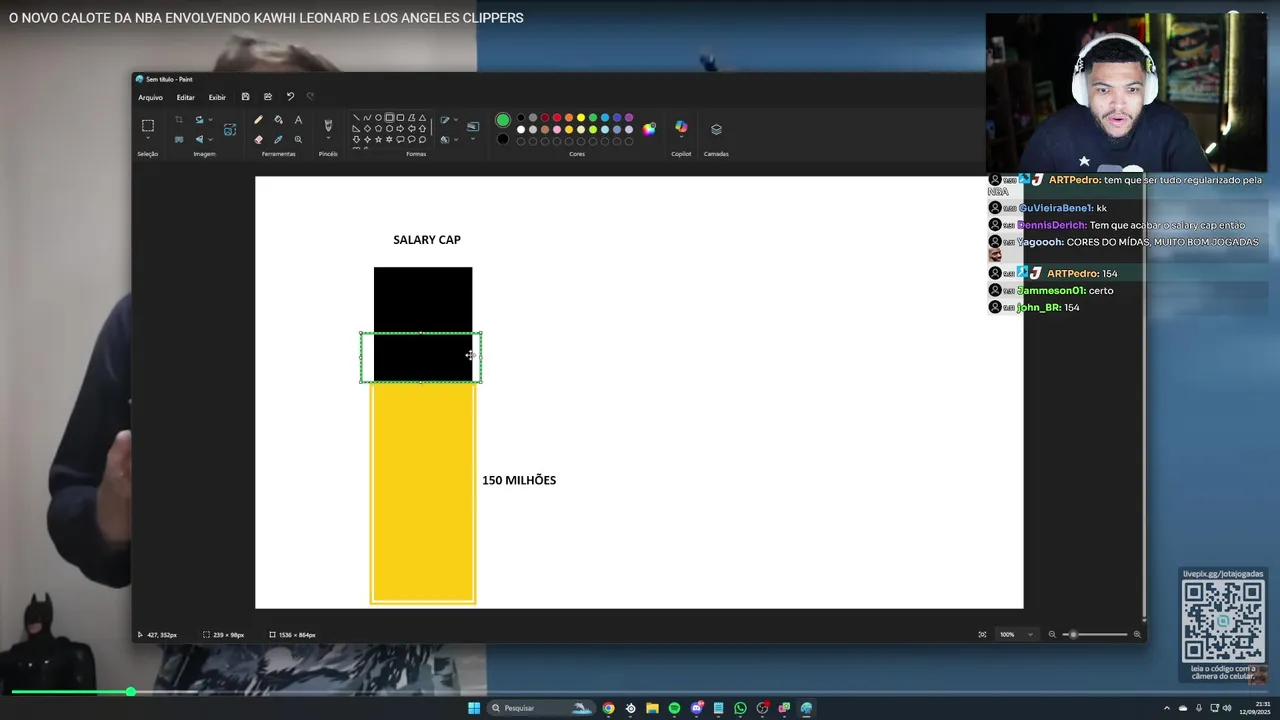Viewport: 1280px width, 720px height.
Task: Select the Magnifier tool
Action: pyautogui.click(x=298, y=140)
